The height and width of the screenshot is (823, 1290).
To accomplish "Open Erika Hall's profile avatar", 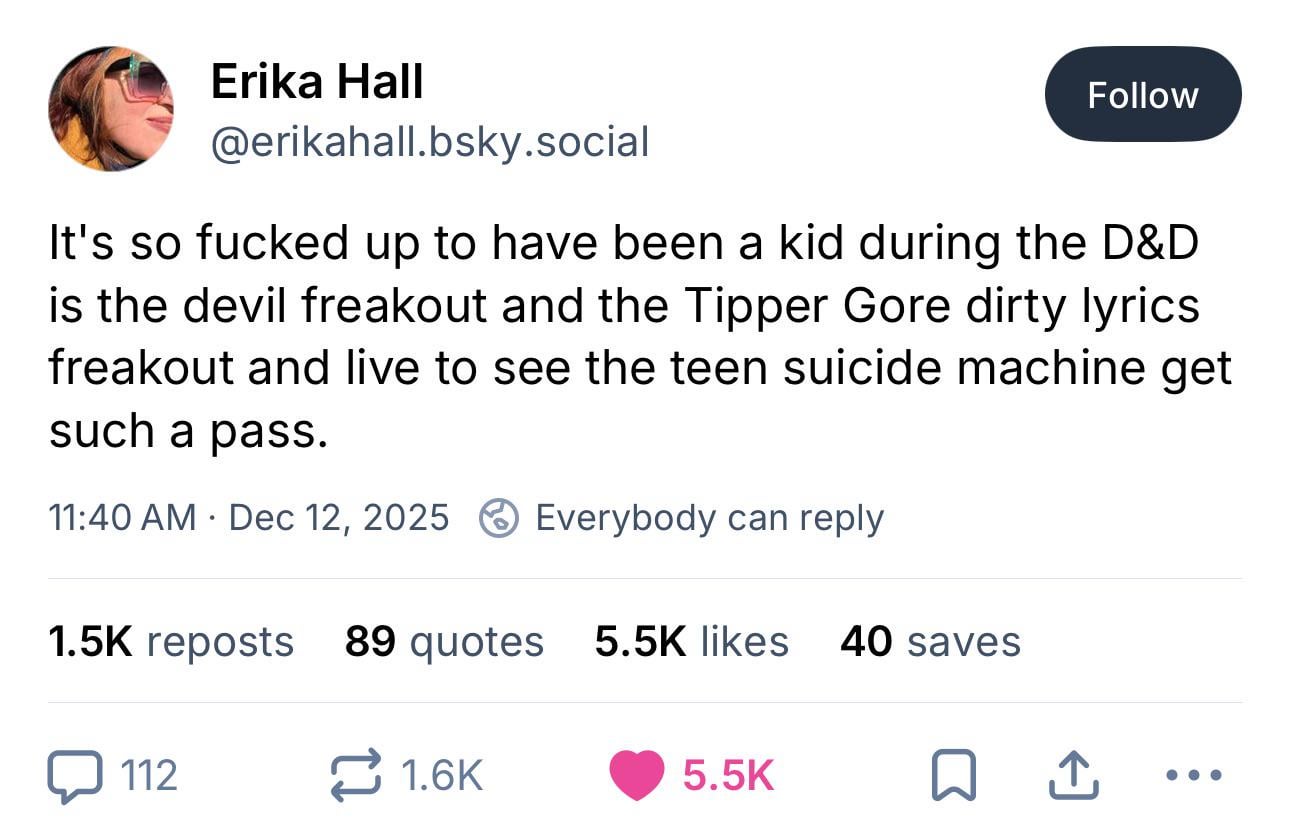I will point(111,108).
